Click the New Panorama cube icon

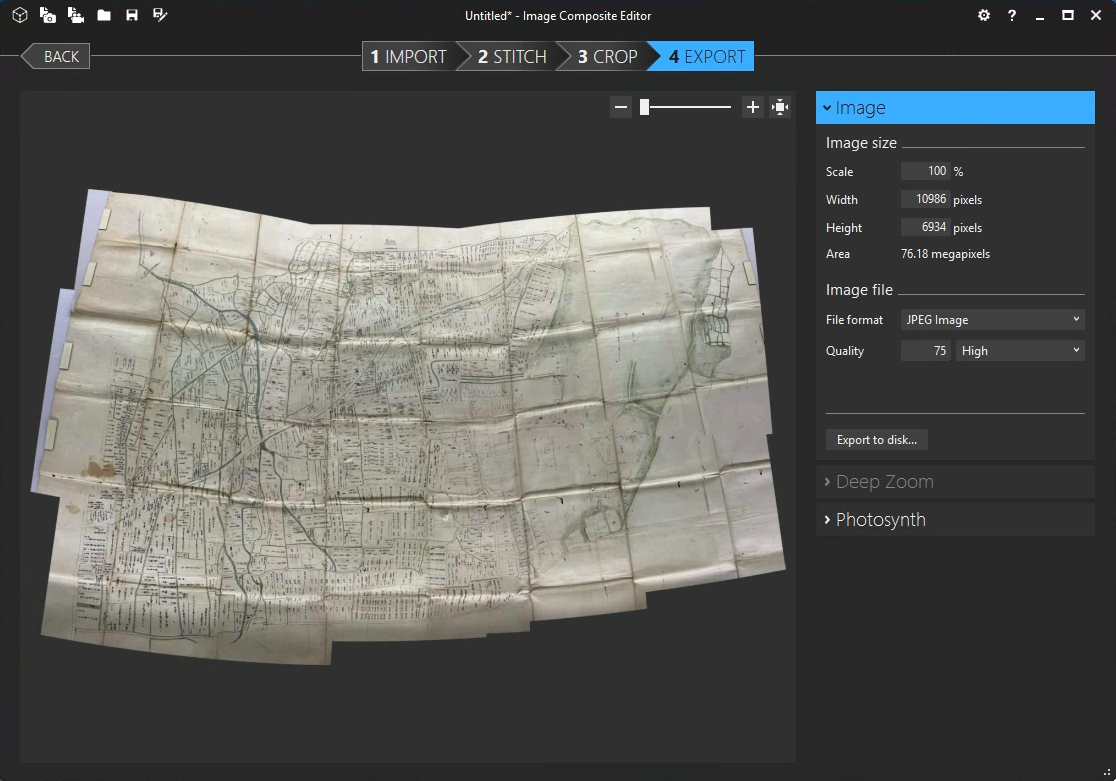click(x=19, y=15)
